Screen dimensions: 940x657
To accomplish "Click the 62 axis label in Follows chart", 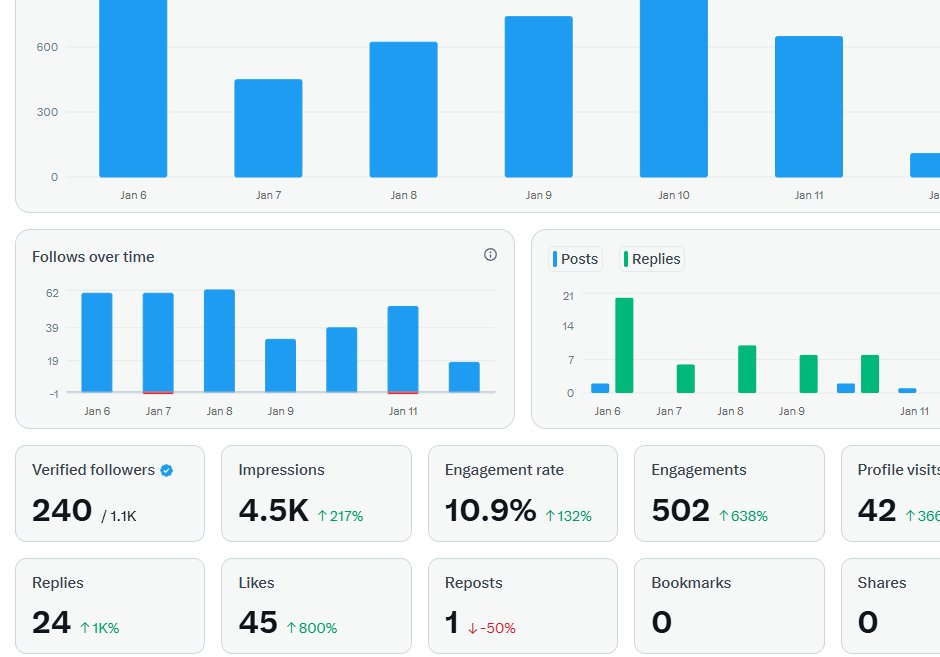I will 52,293.
